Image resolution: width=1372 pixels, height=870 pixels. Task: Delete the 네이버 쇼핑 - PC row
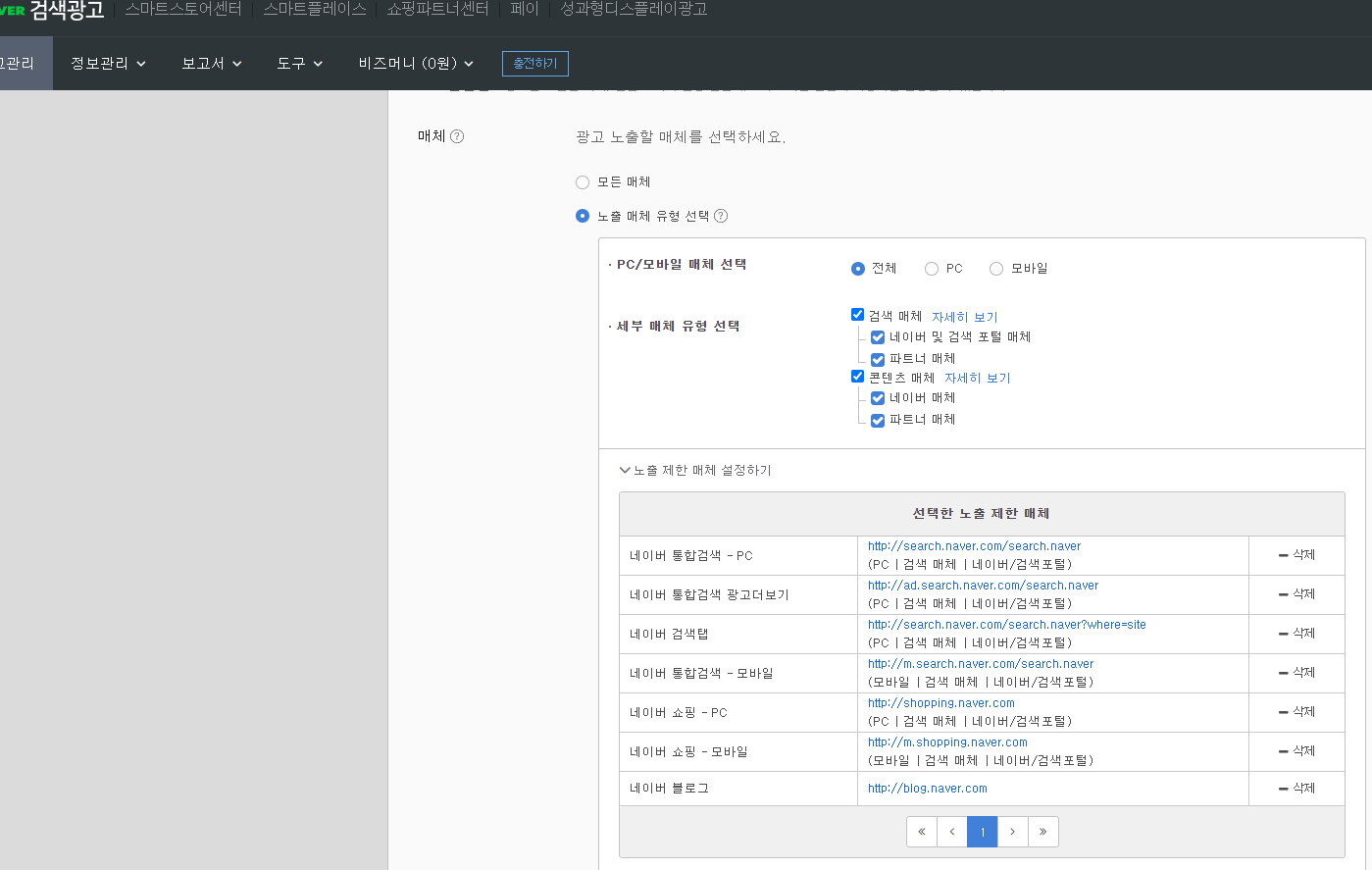(x=1296, y=712)
